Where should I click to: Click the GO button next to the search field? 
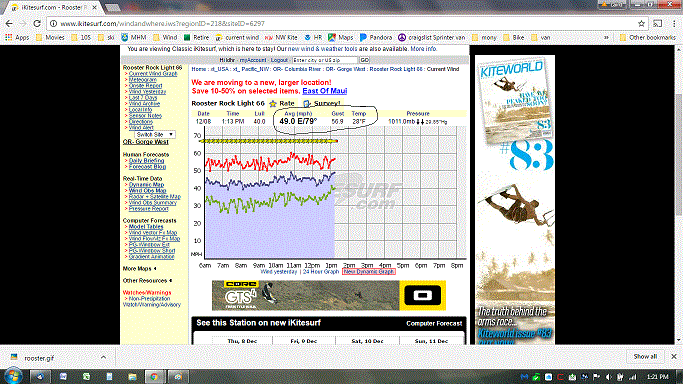pos(364,60)
